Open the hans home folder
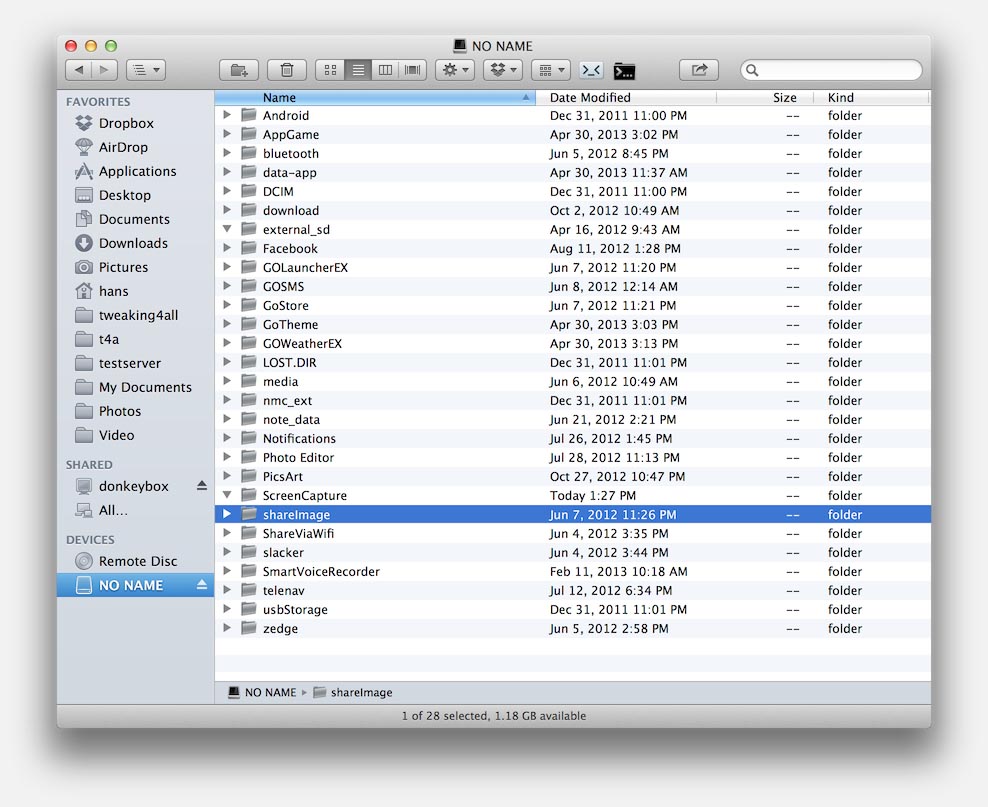The width and height of the screenshot is (988, 807). coord(113,291)
